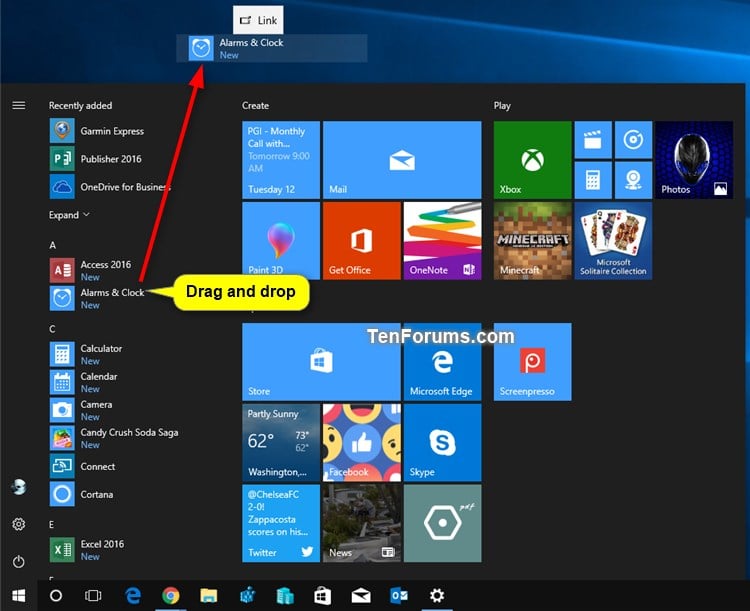
Task: Click the letter E list header
Action: point(52,524)
